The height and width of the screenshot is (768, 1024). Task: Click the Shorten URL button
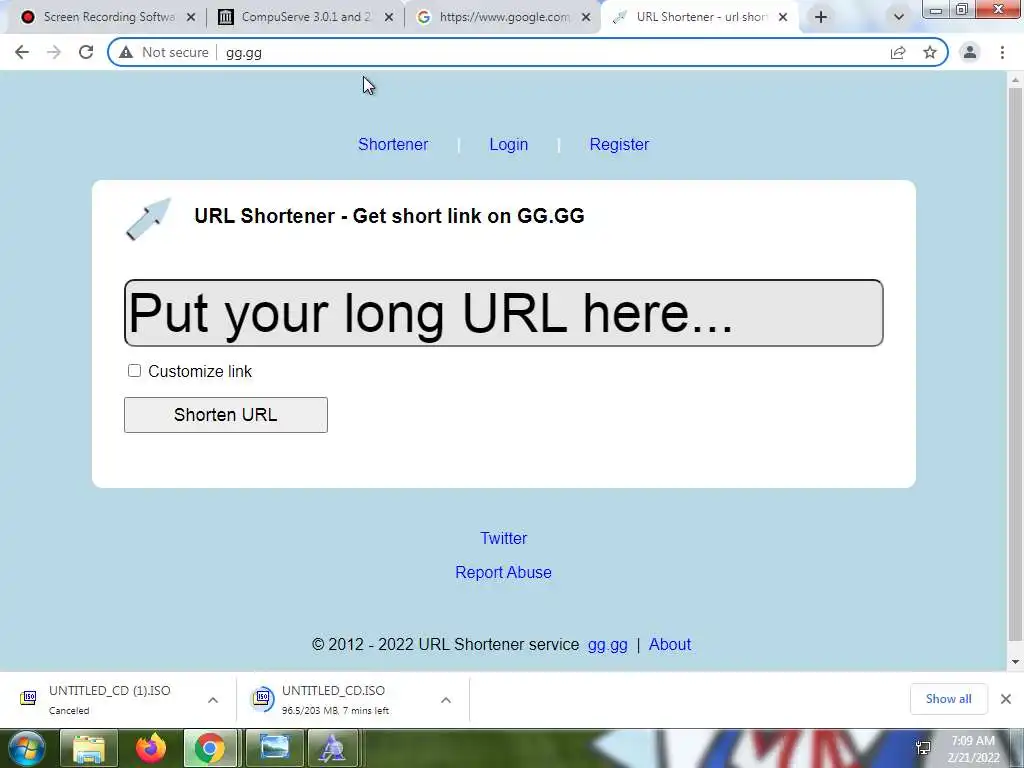point(226,415)
